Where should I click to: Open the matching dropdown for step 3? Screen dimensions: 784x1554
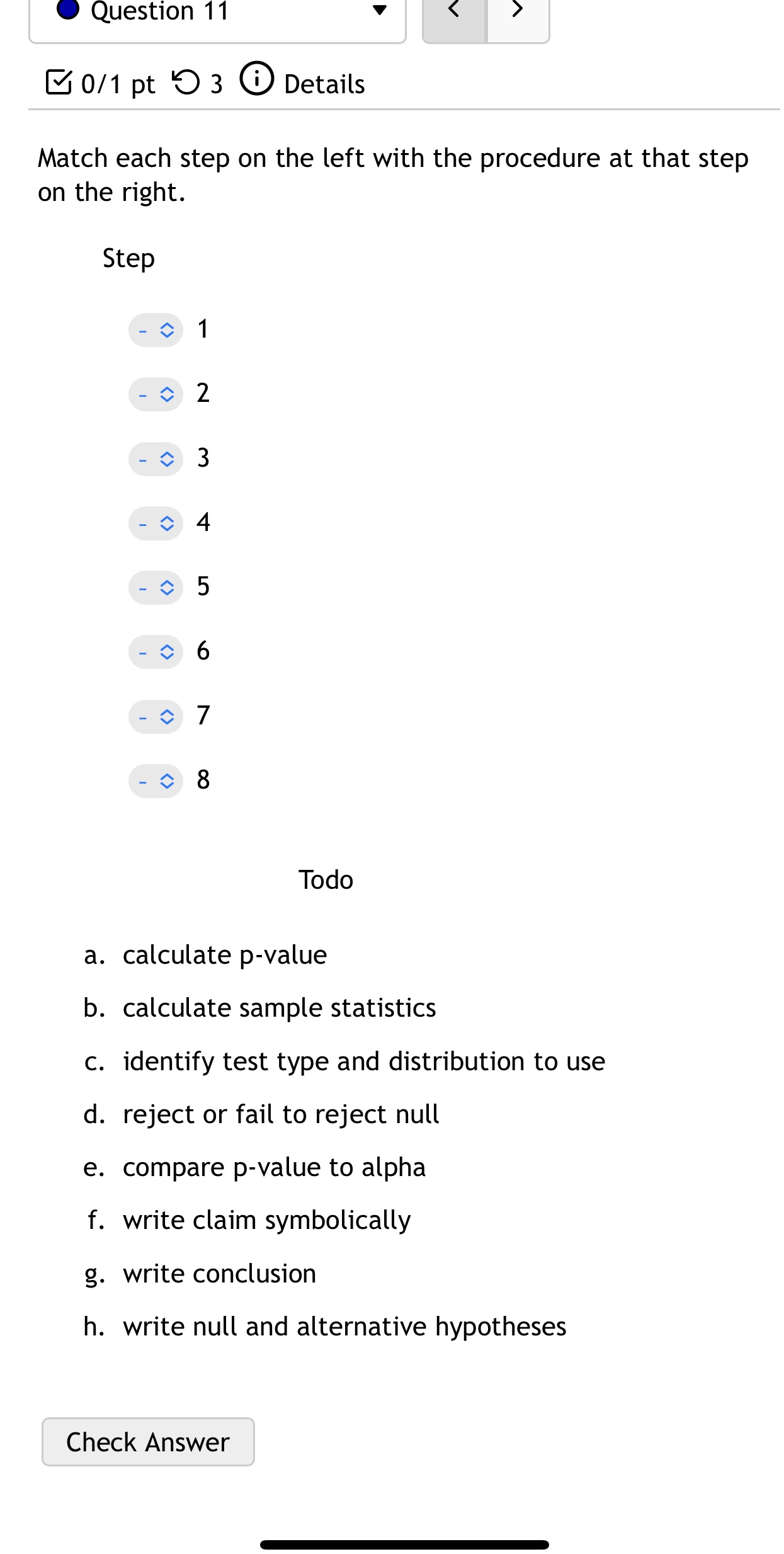pos(155,459)
